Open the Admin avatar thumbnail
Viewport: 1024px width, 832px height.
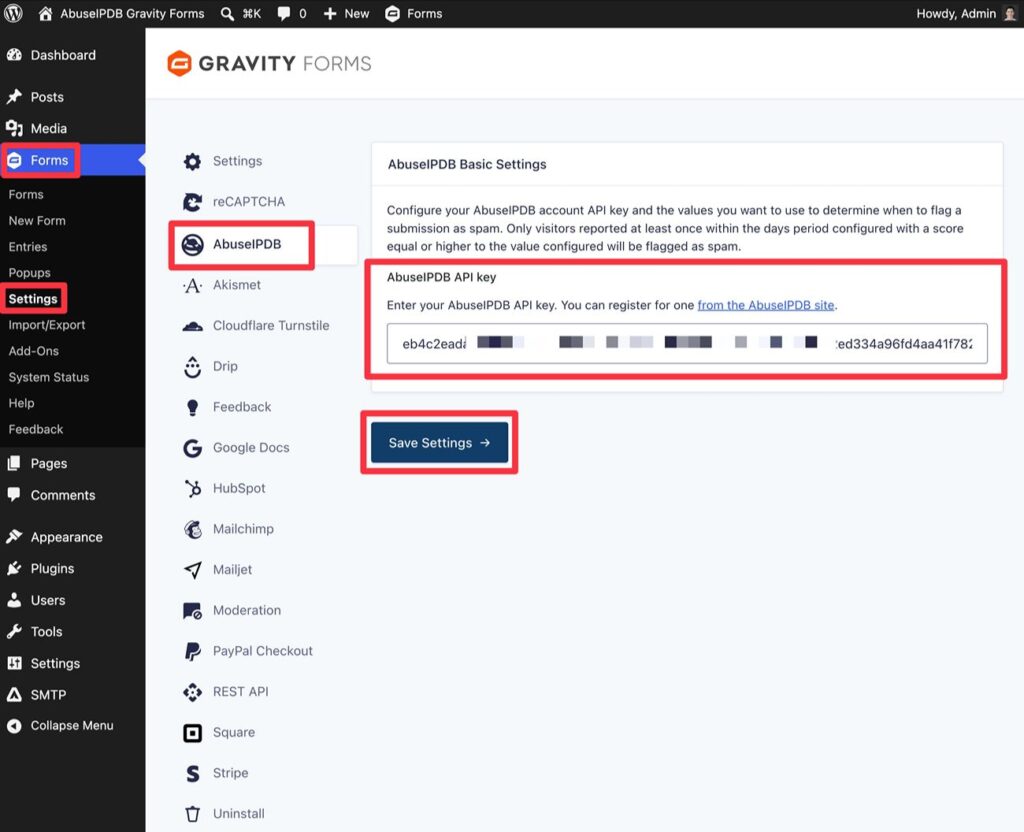click(x=1010, y=14)
